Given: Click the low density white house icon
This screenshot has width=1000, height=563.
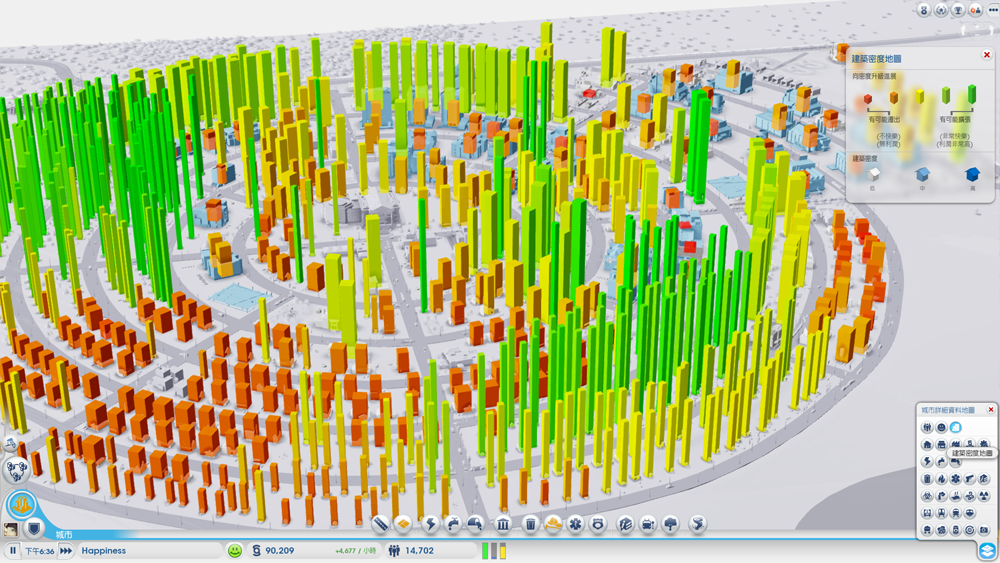Looking at the screenshot, I should click(873, 174).
